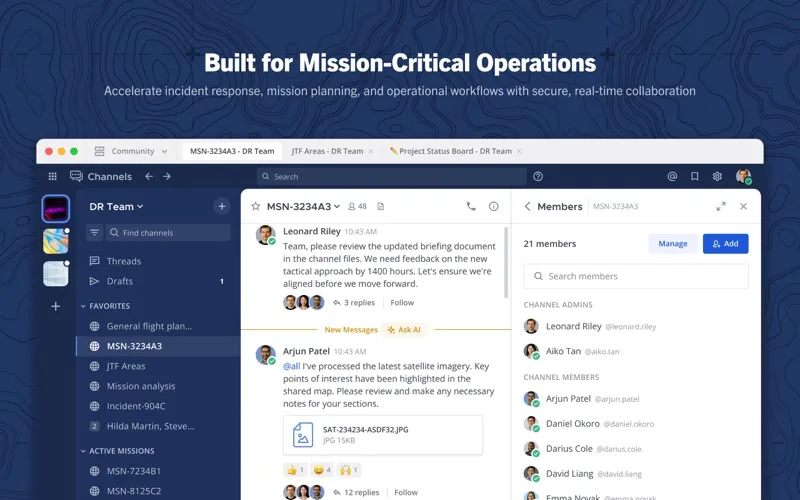Go forward with the right arrow
The width and height of the screenshot is (800, 500).
(167, 176)
